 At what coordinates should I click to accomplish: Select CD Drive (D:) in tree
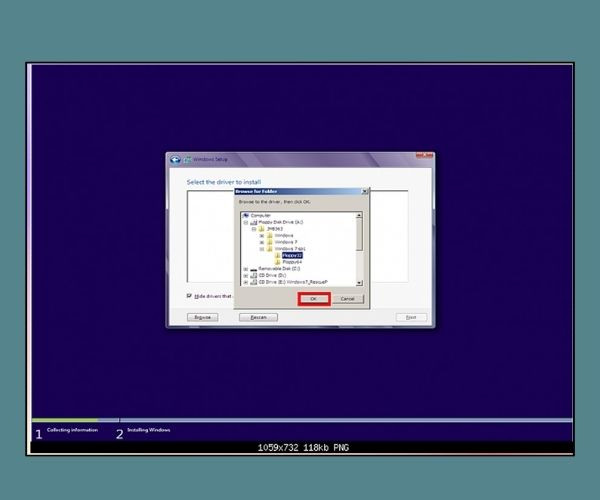(x=272, y=275)
